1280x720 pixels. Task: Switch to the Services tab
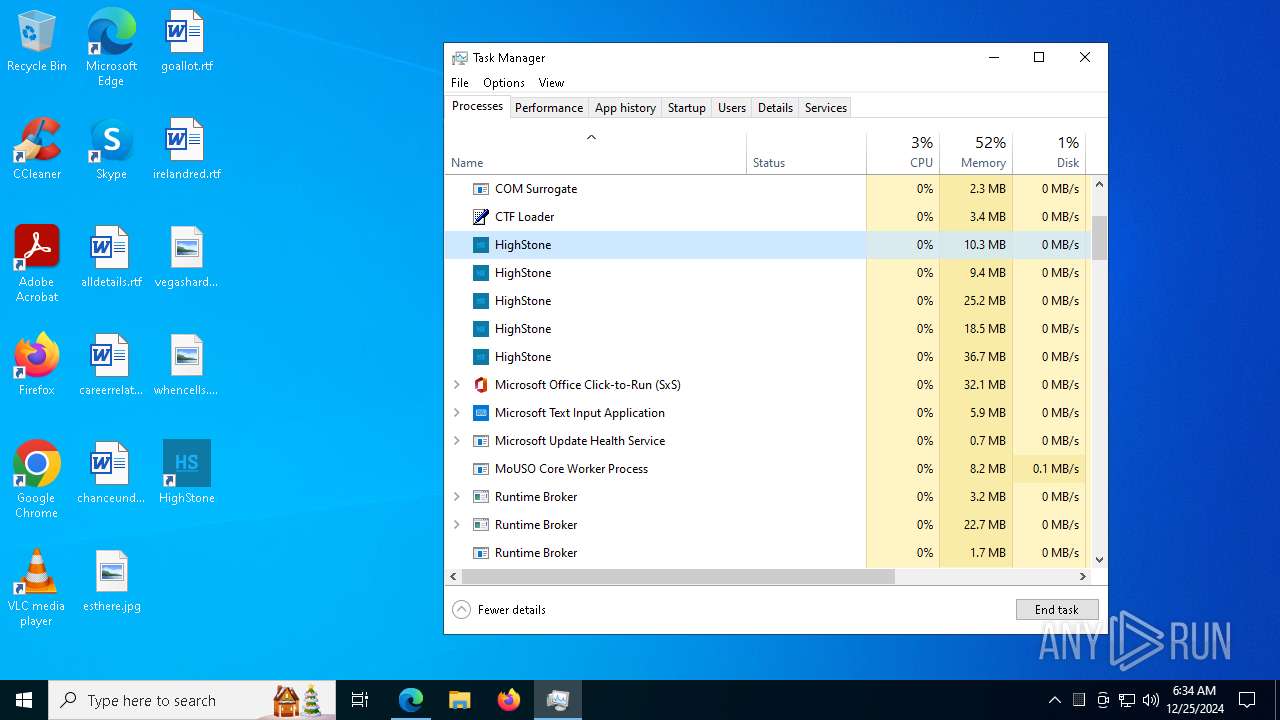click(x=826, y=108)
